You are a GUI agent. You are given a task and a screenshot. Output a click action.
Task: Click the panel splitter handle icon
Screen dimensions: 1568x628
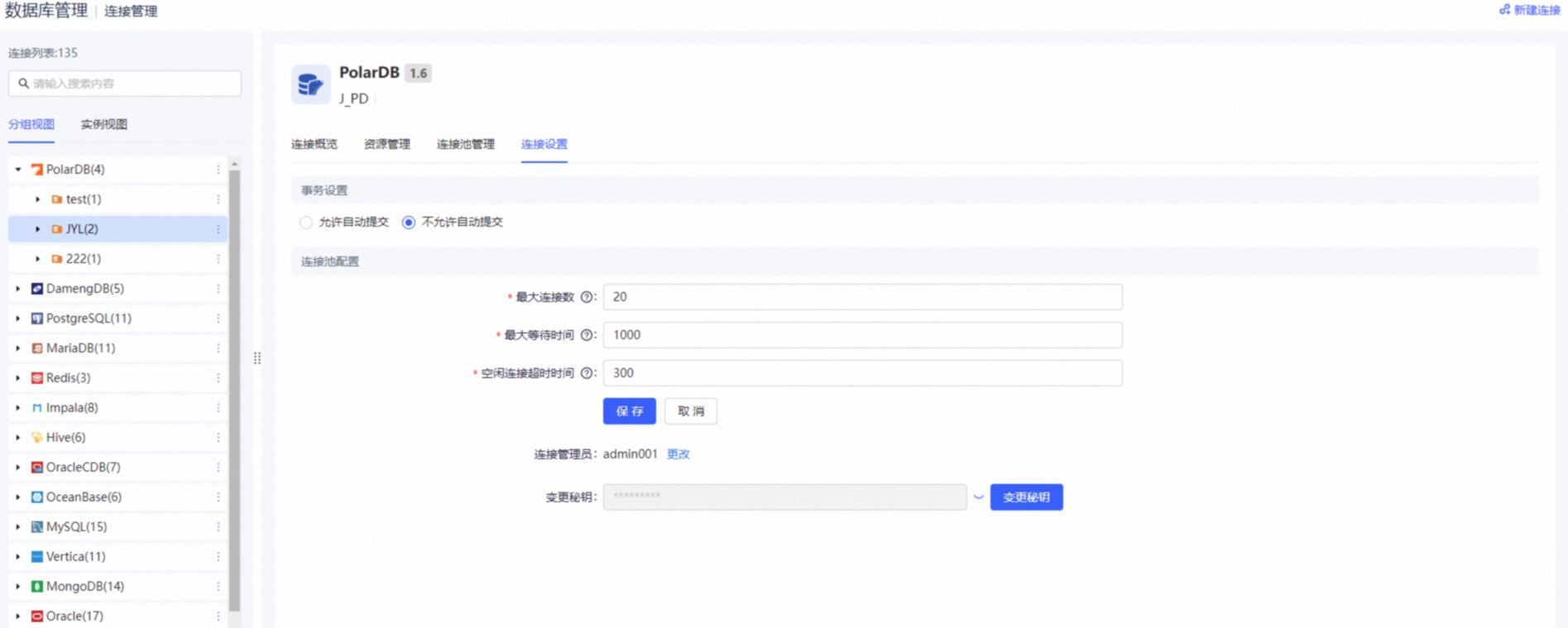click(257, 358)
